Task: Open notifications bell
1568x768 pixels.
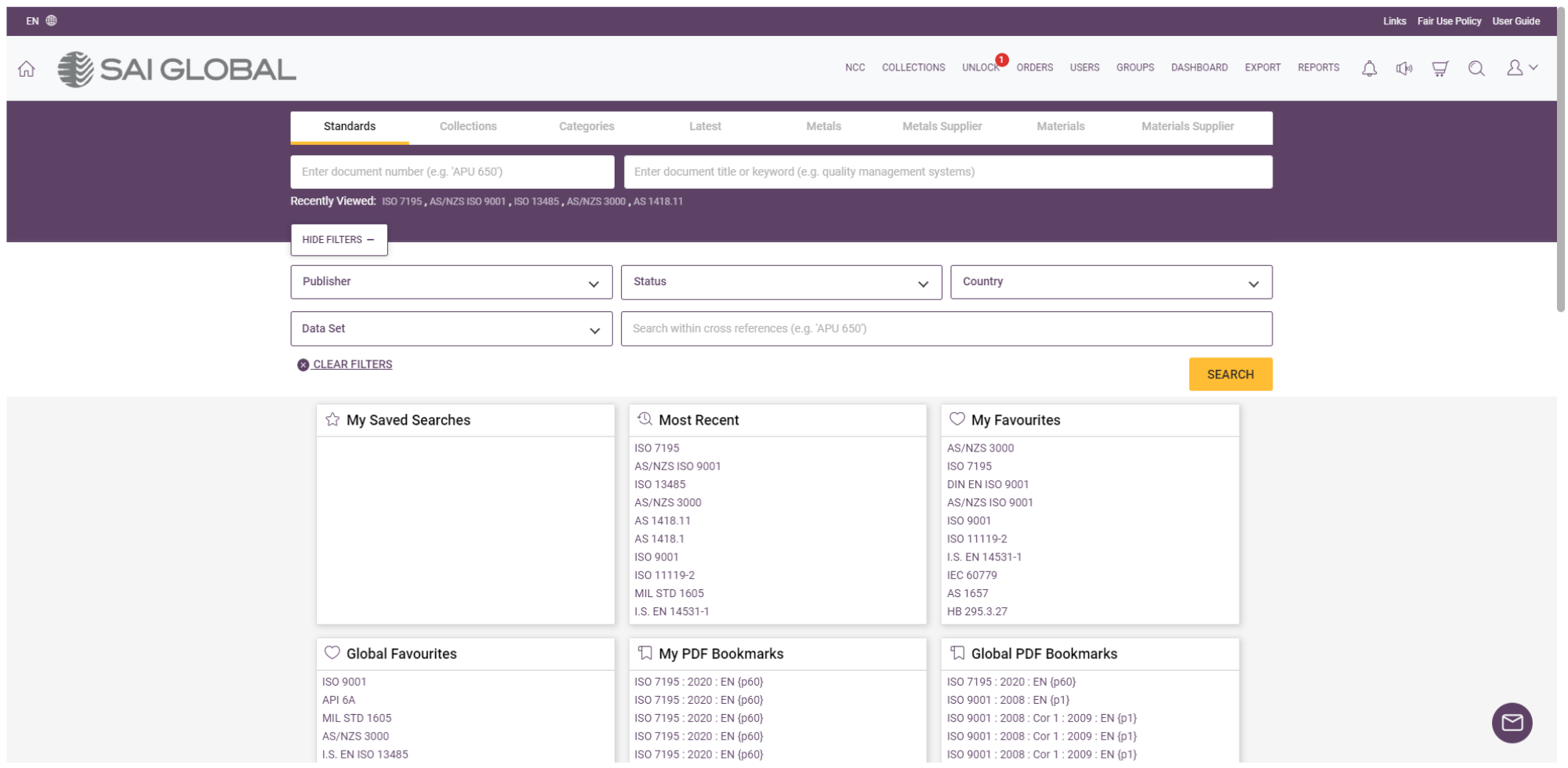Action: tap(1369, 69)
